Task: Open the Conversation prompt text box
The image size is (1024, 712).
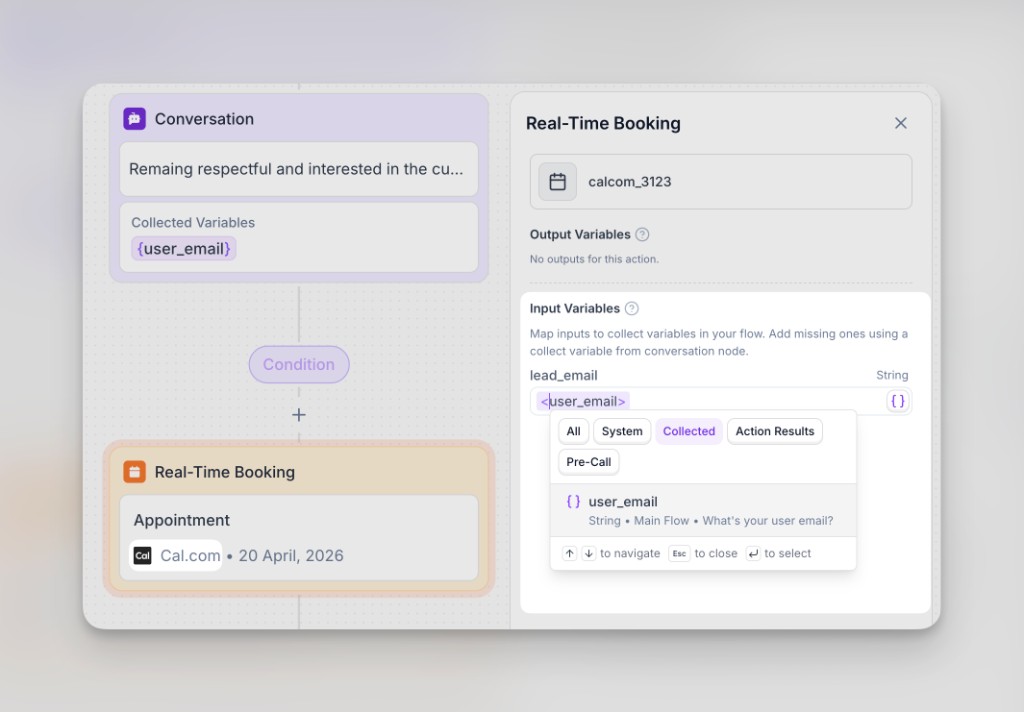Action: (x=298, y=169)
